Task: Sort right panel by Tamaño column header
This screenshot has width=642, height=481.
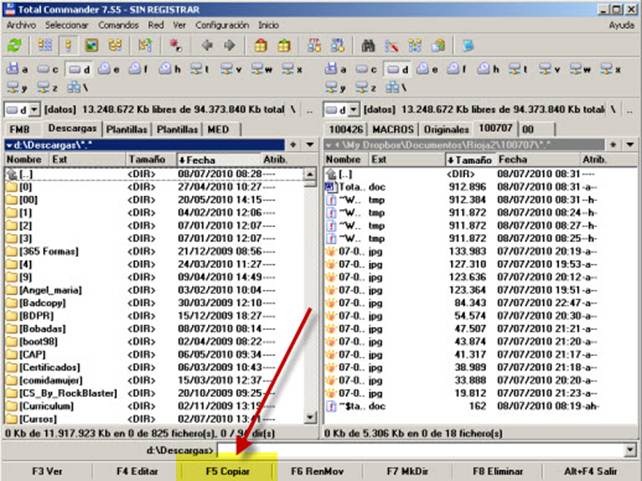Action: (x=470, y=160)
